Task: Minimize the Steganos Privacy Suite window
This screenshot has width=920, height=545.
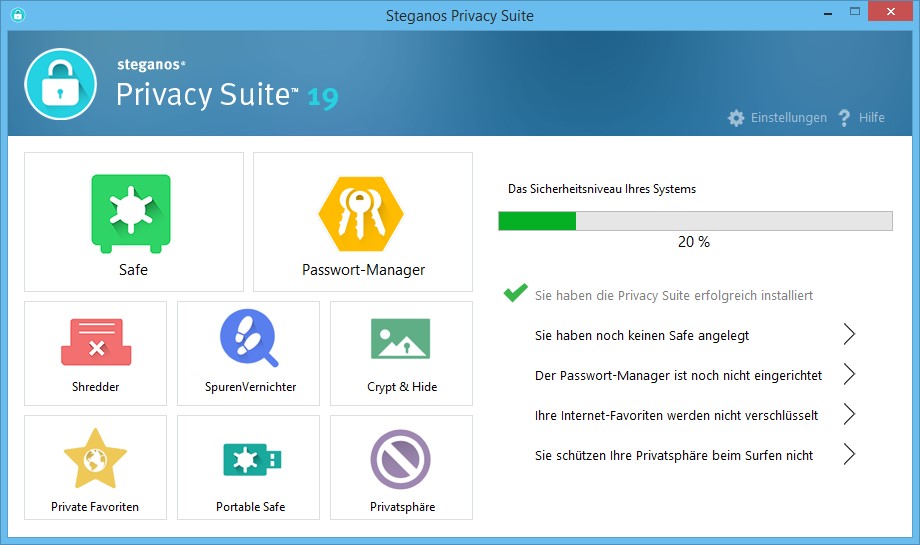Action: (x=828, y=12)
